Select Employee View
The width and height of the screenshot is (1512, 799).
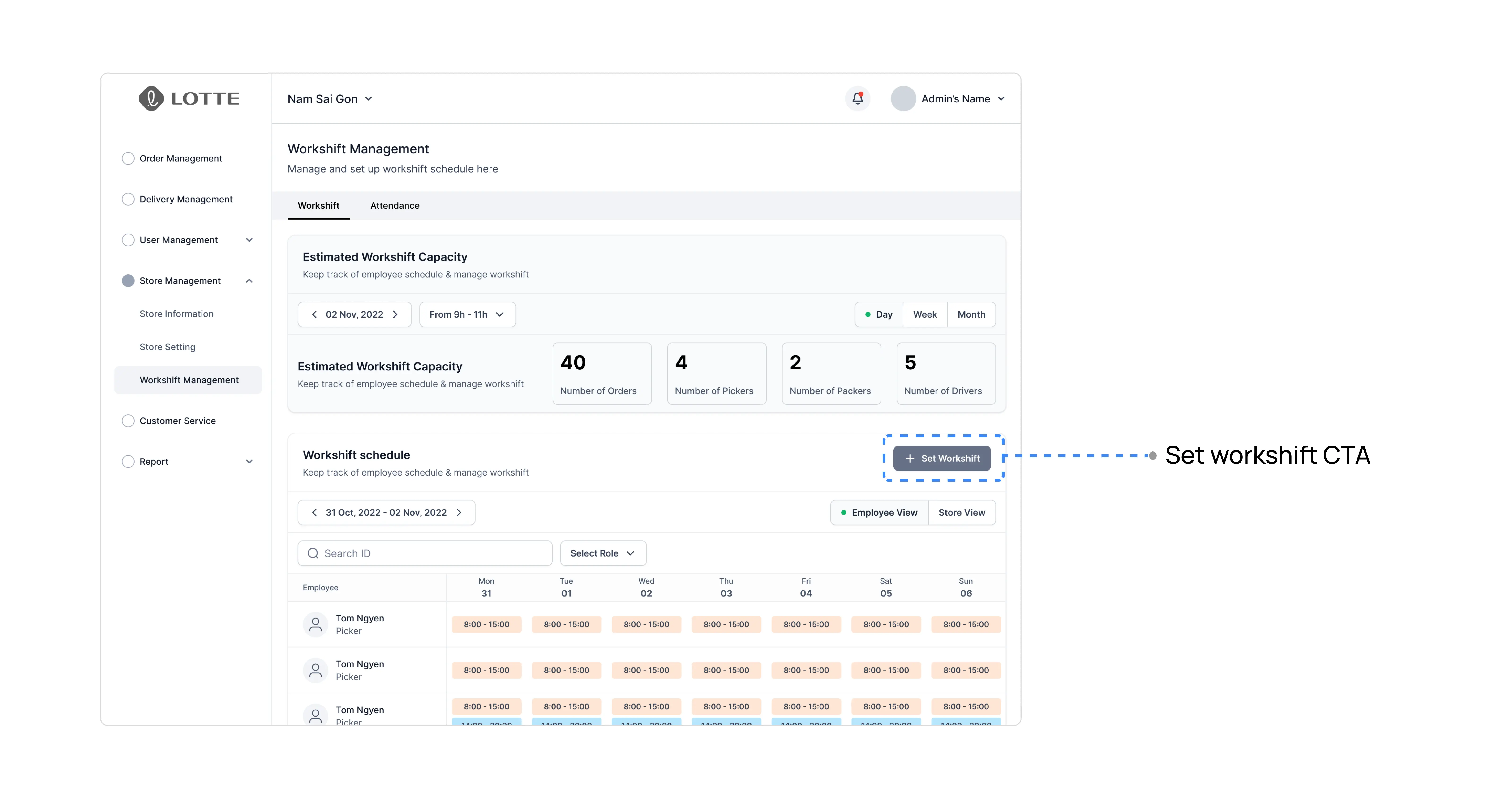pos(879,513)
